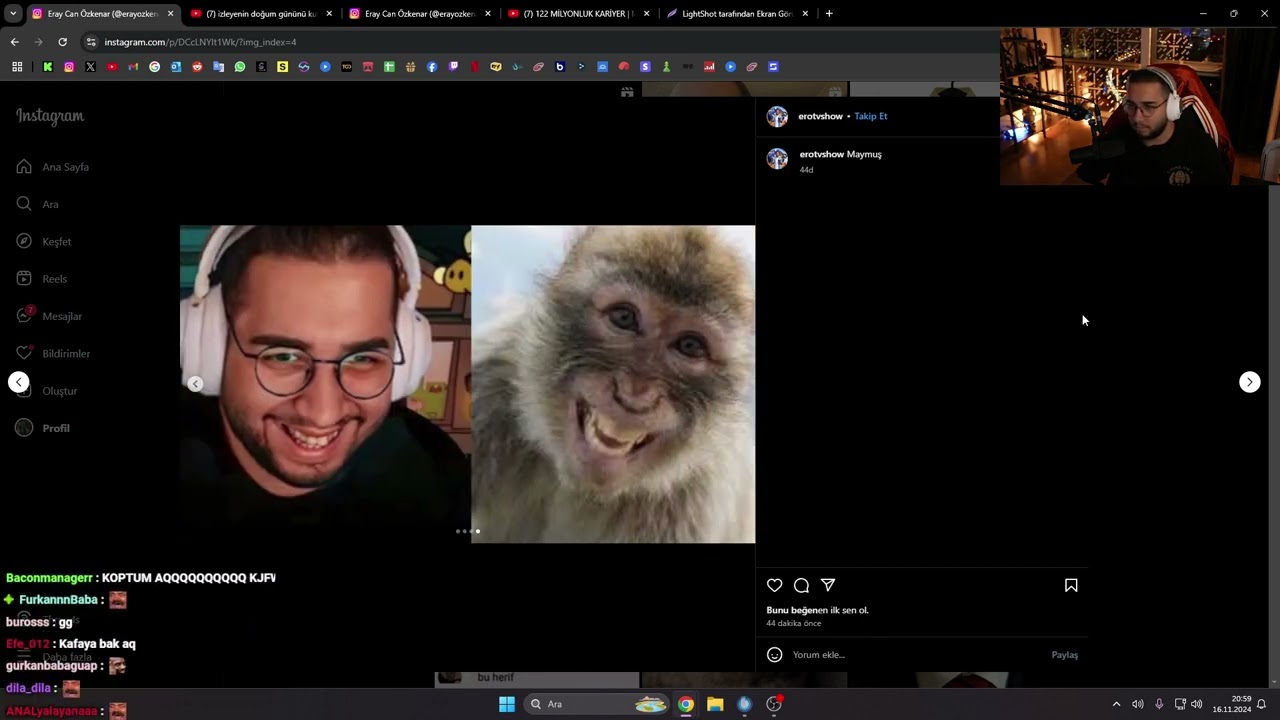The width and height of the screenshot is (1280, 720).
Task: Click the taskbar Ara search box
Action: pyautogui.click(x=597, y=704)
